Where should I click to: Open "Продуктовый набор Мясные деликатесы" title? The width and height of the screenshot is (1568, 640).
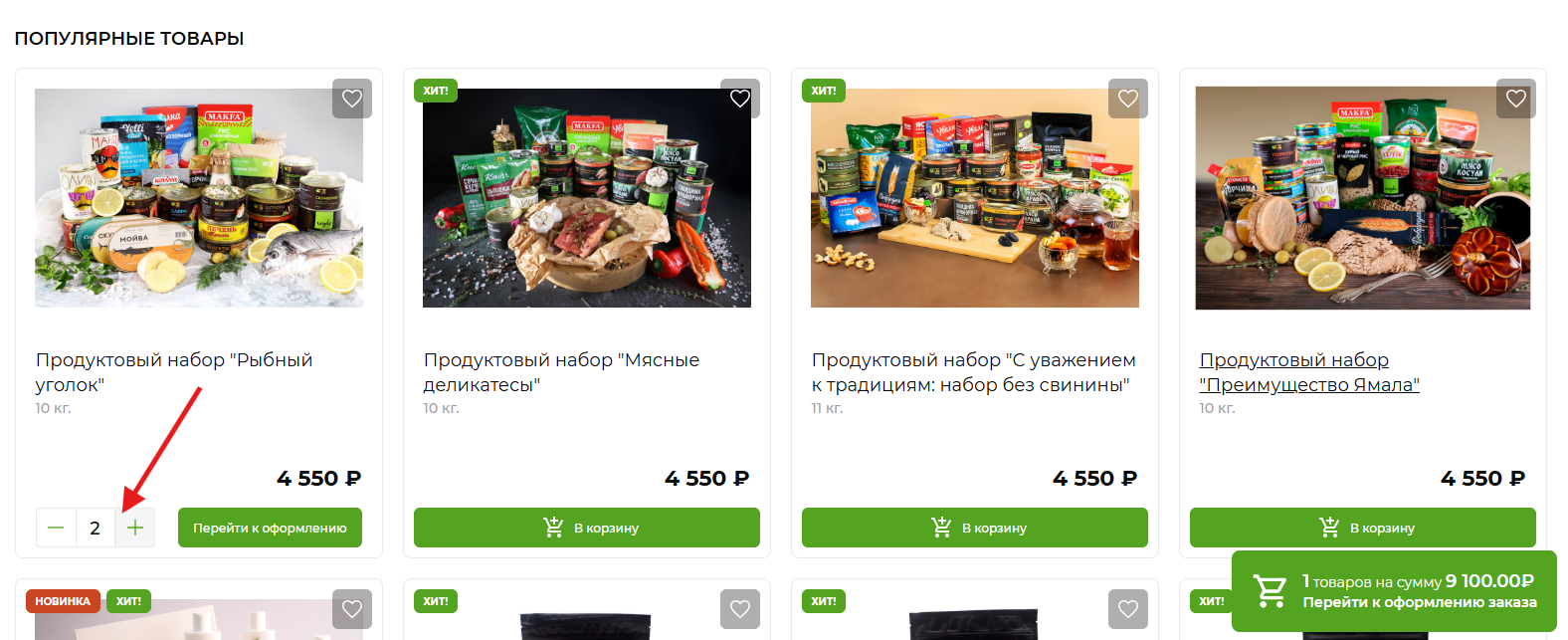pyautogui.click(x=561, y=372)
